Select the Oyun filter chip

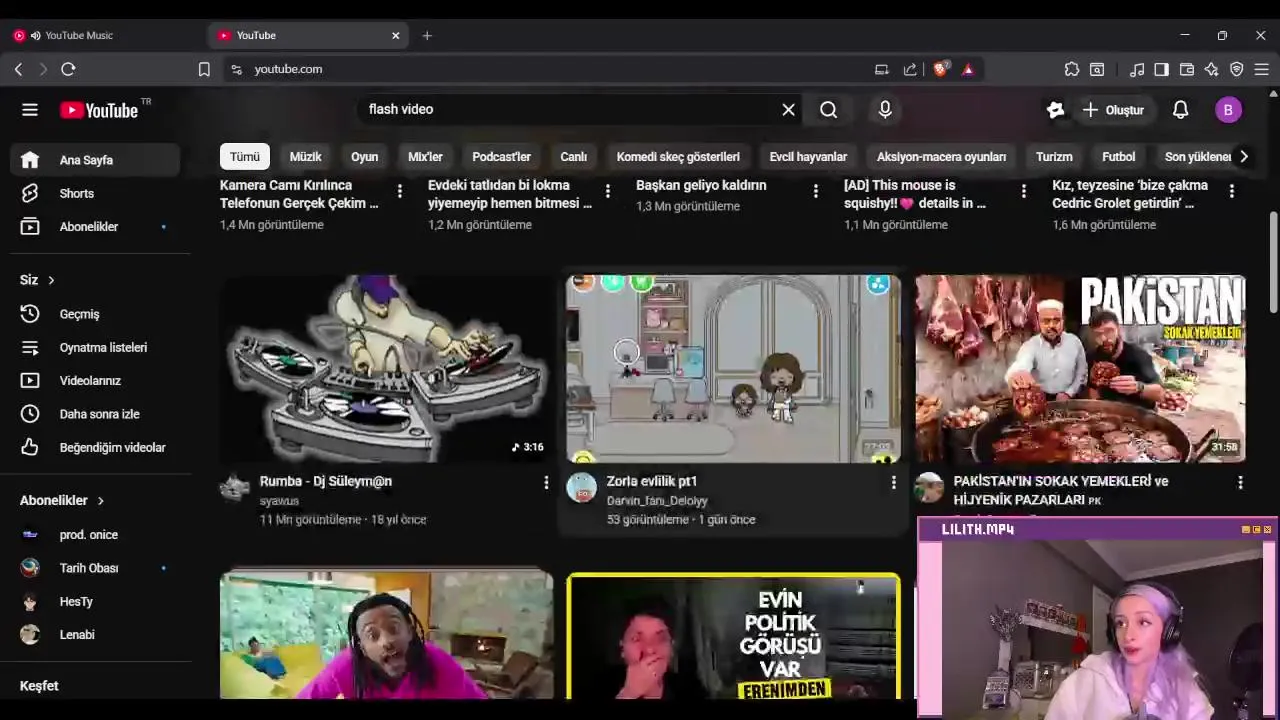tap(364, 156)
